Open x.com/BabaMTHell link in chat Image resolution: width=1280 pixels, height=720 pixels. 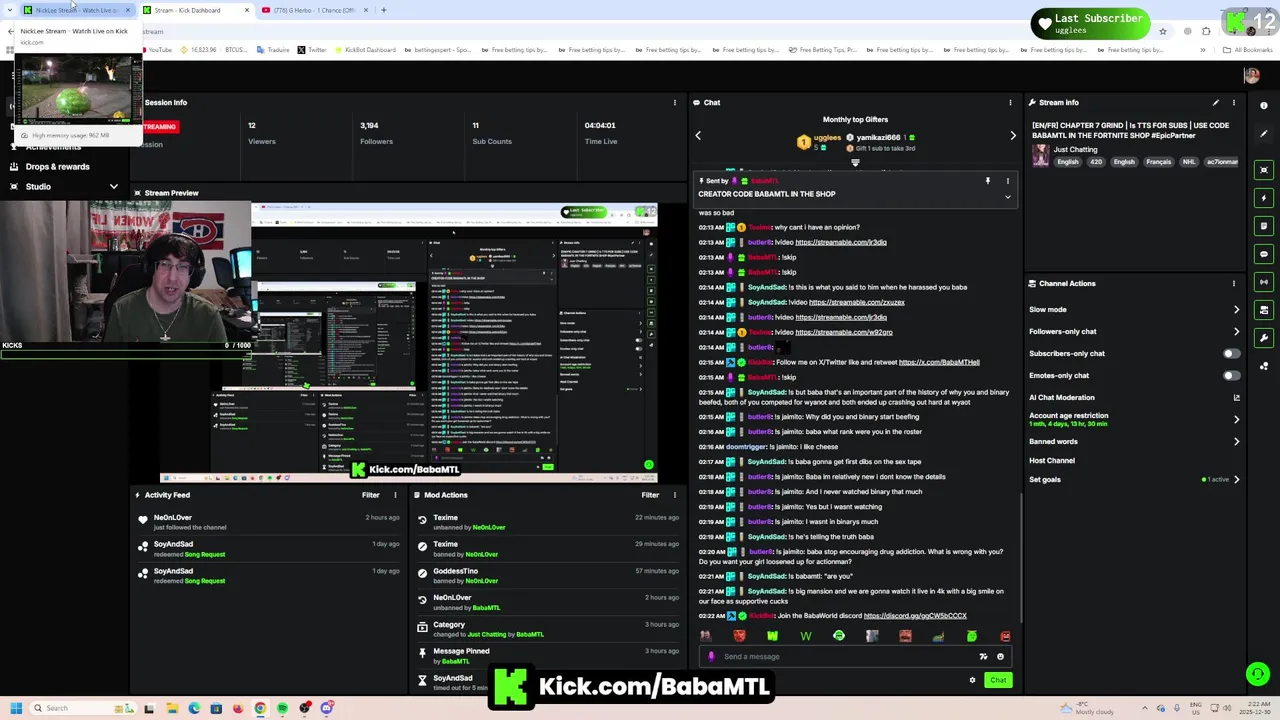(939, 362)
